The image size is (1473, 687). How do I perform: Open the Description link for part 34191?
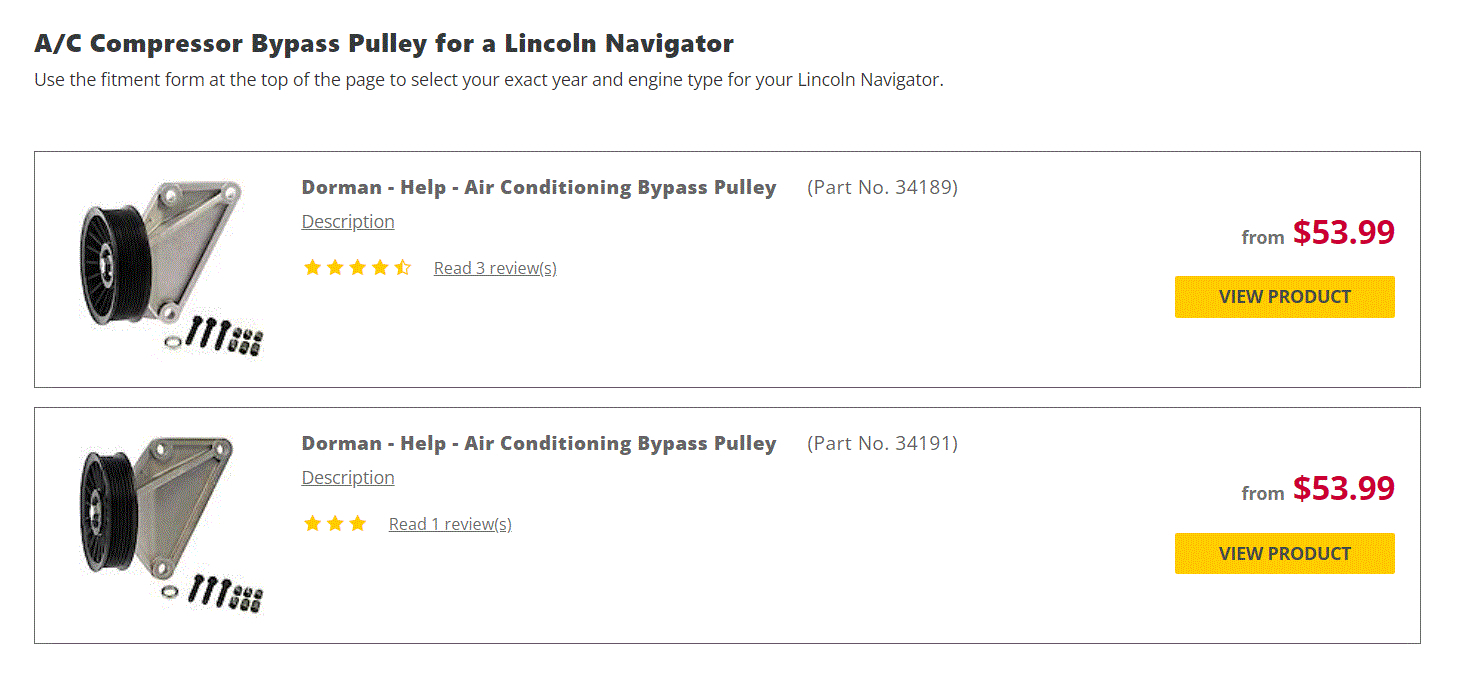pyautogui.click(x=348, y=478)
